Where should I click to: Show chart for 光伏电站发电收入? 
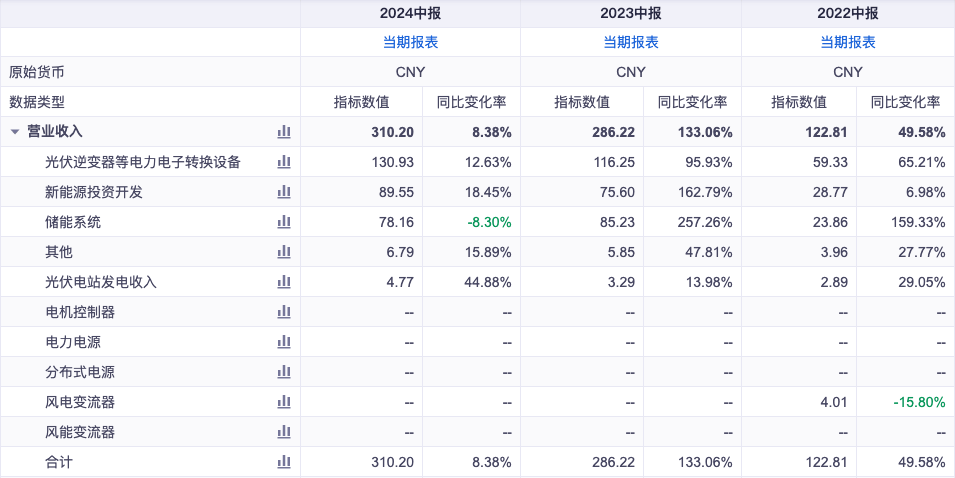click(284, 282)
